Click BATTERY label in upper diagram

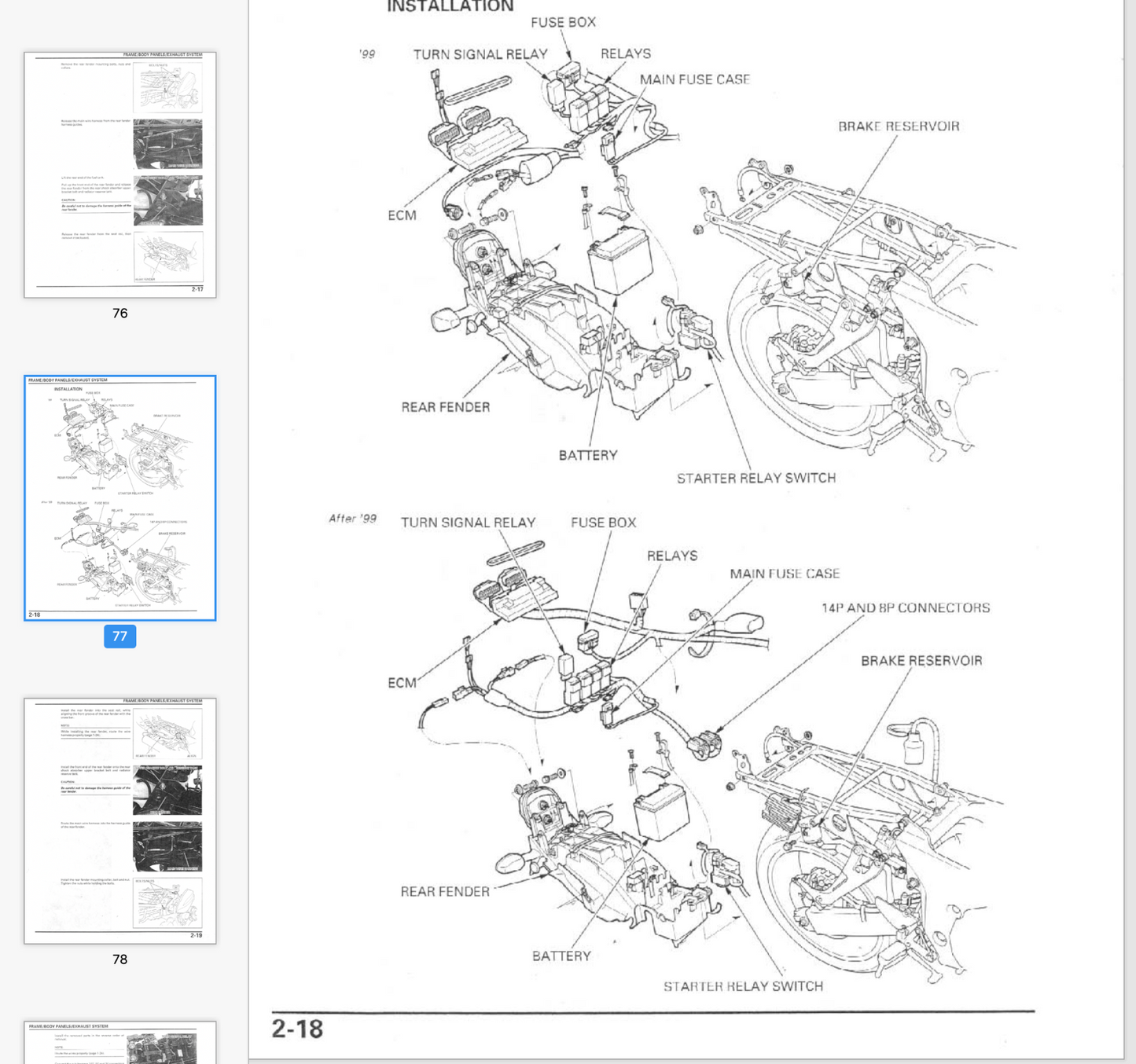tap(588, 455)
